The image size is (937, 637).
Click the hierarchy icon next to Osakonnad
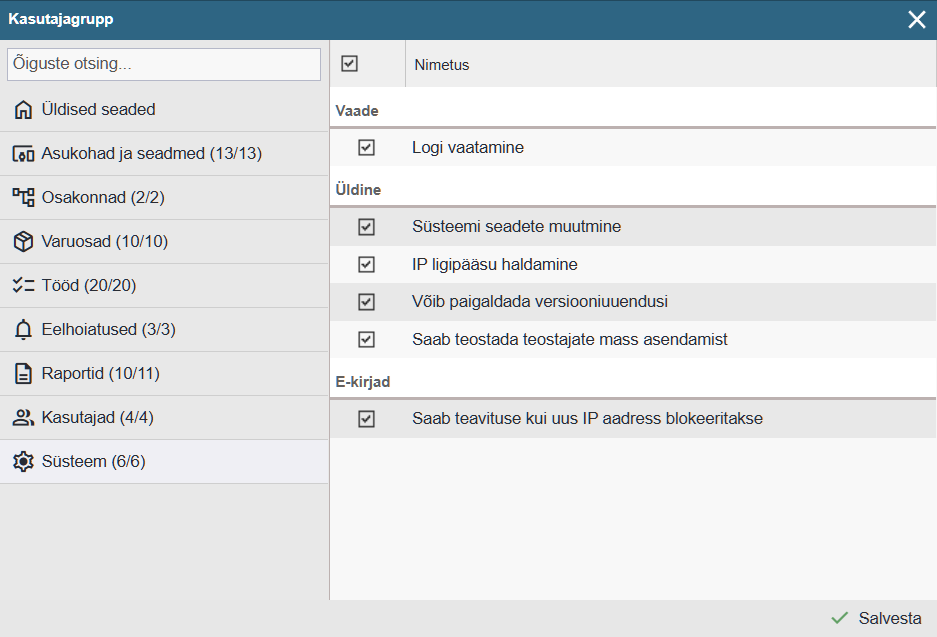[x=23, y=198]
